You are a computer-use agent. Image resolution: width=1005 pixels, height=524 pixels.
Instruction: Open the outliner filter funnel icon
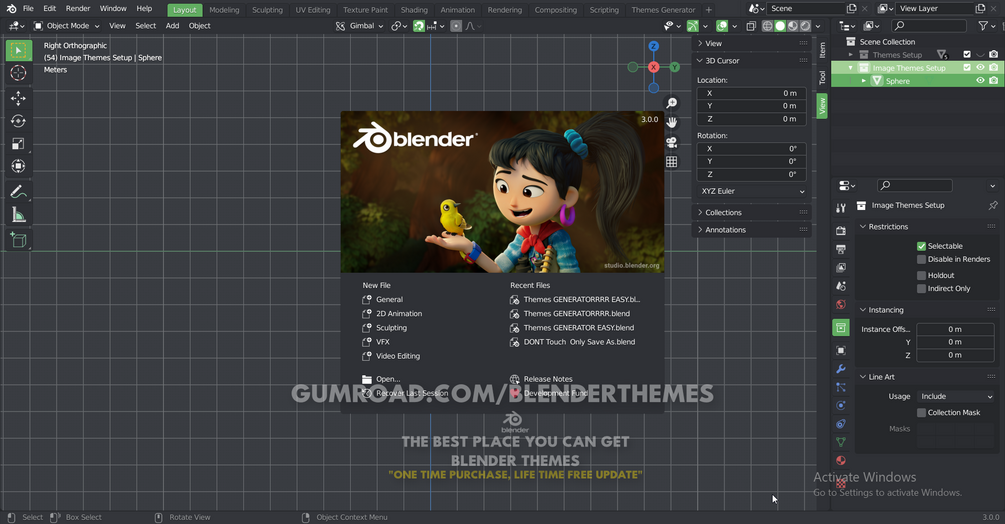[x=983, y=26]
